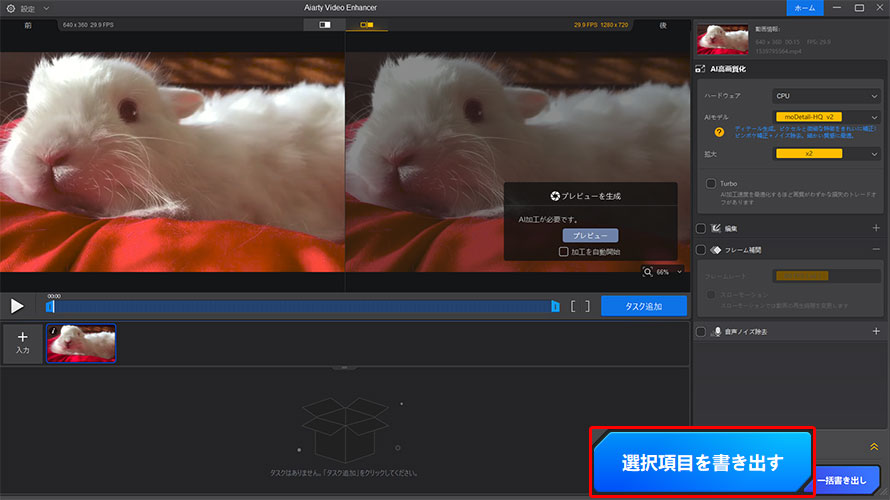
Task: Click the タスク追加 button
Action: 644,306
